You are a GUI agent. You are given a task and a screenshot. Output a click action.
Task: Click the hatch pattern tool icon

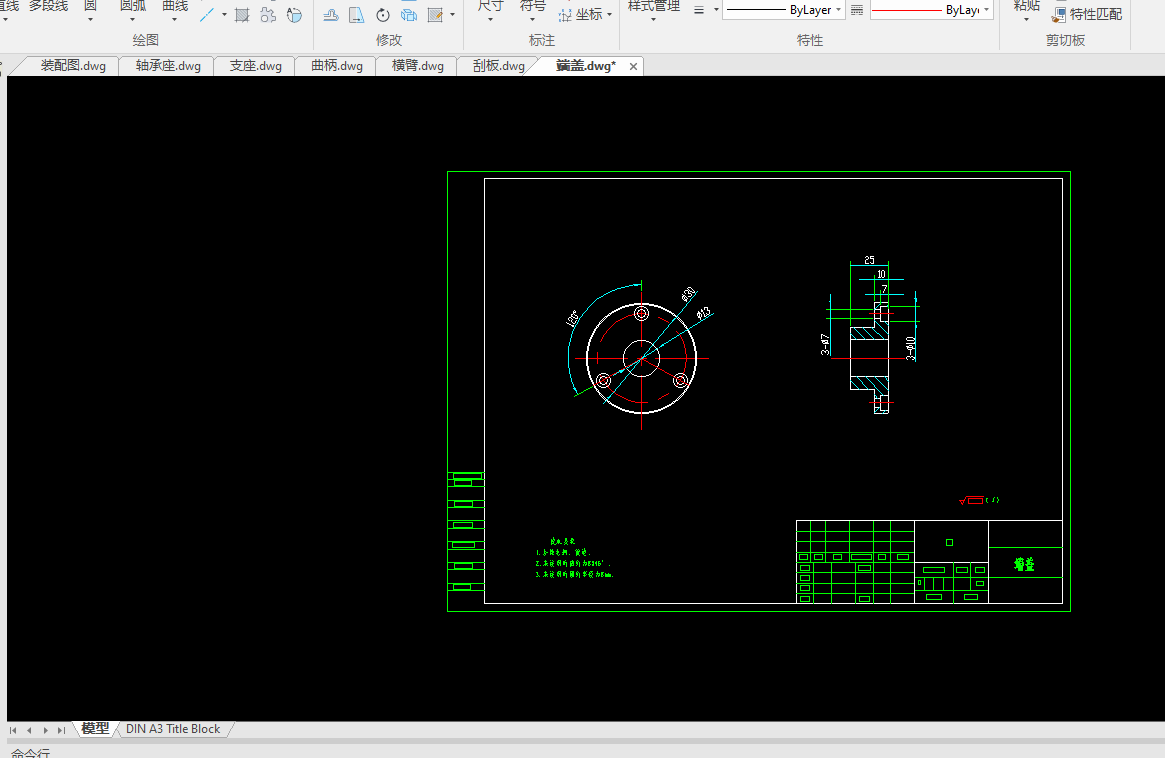click(242, 15)
